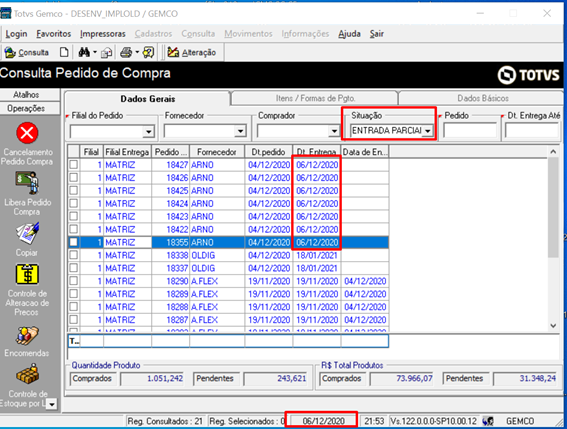Open the Situação dropdown arrow
This screenshot has width=567, height=429.
[x=428, y=131]
